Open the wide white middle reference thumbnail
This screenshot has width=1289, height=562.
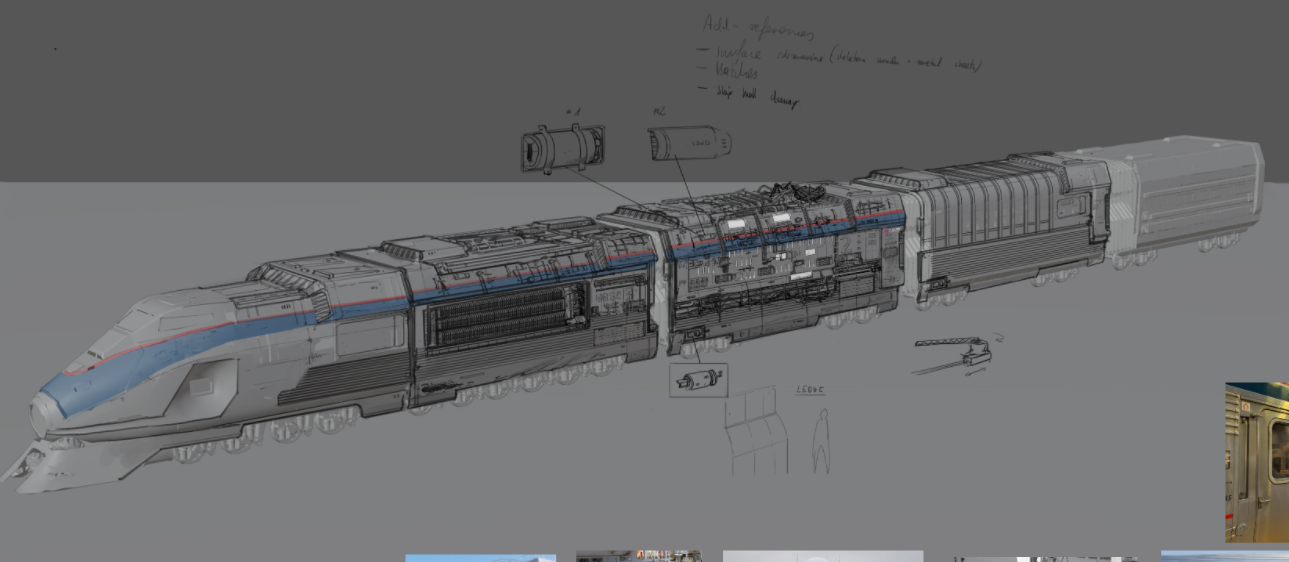coord(822,556)
